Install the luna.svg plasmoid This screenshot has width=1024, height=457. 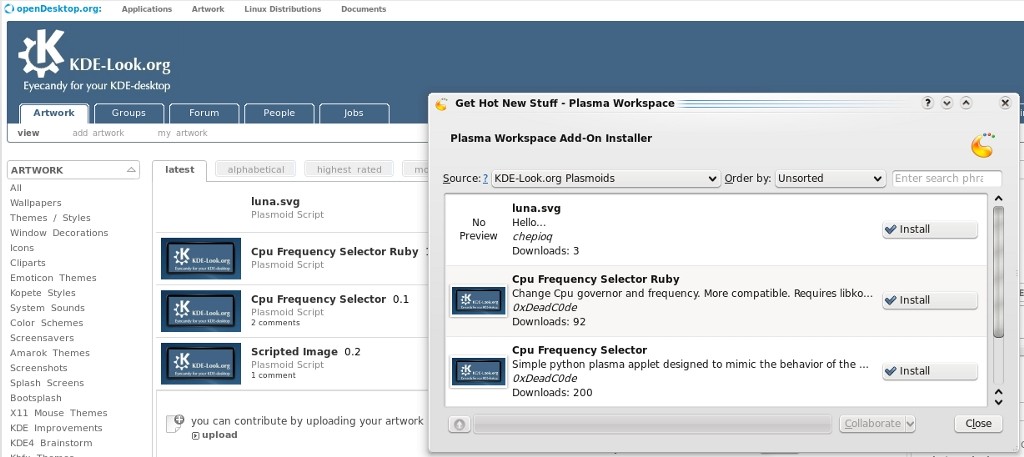929,230
